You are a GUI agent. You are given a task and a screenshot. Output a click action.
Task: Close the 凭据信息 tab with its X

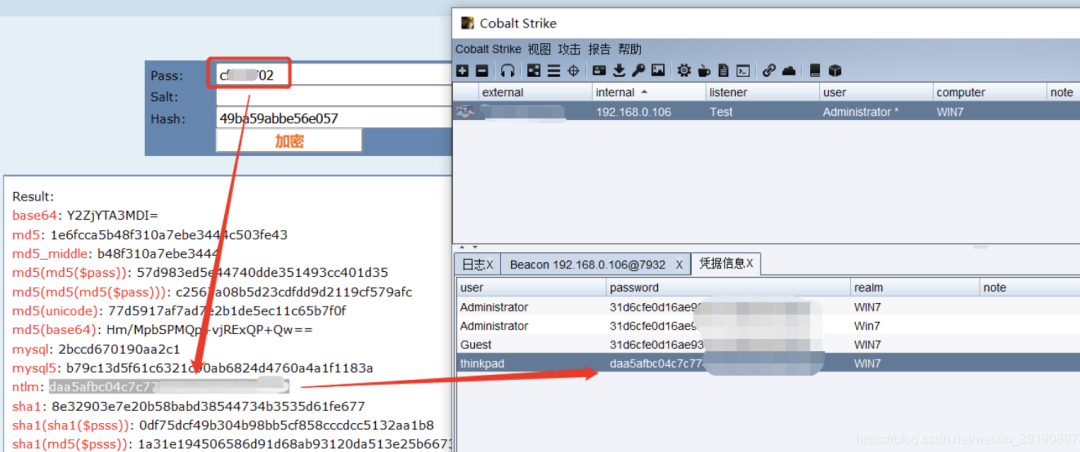coord(749,263)
